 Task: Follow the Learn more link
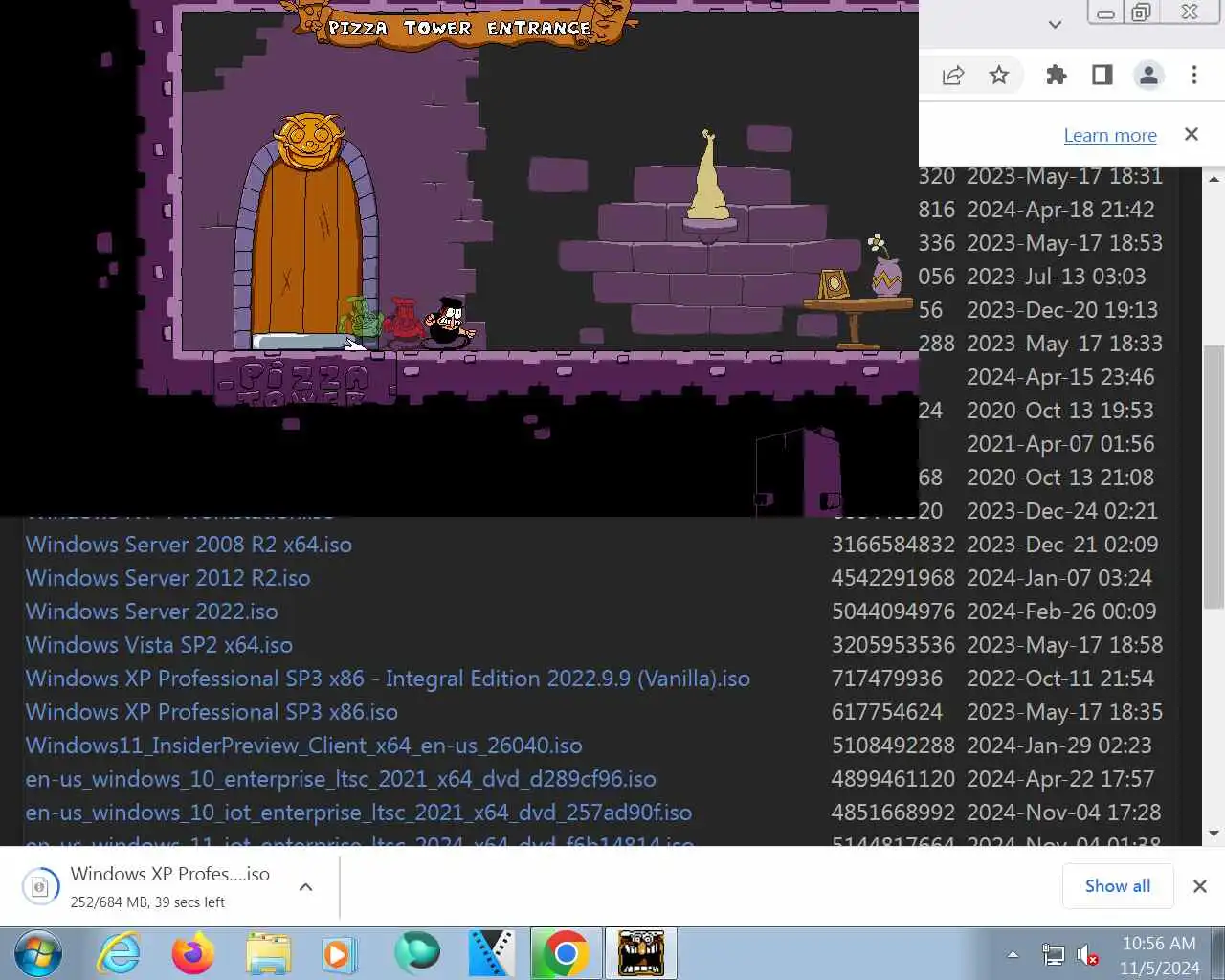[x=1110, y=135]
